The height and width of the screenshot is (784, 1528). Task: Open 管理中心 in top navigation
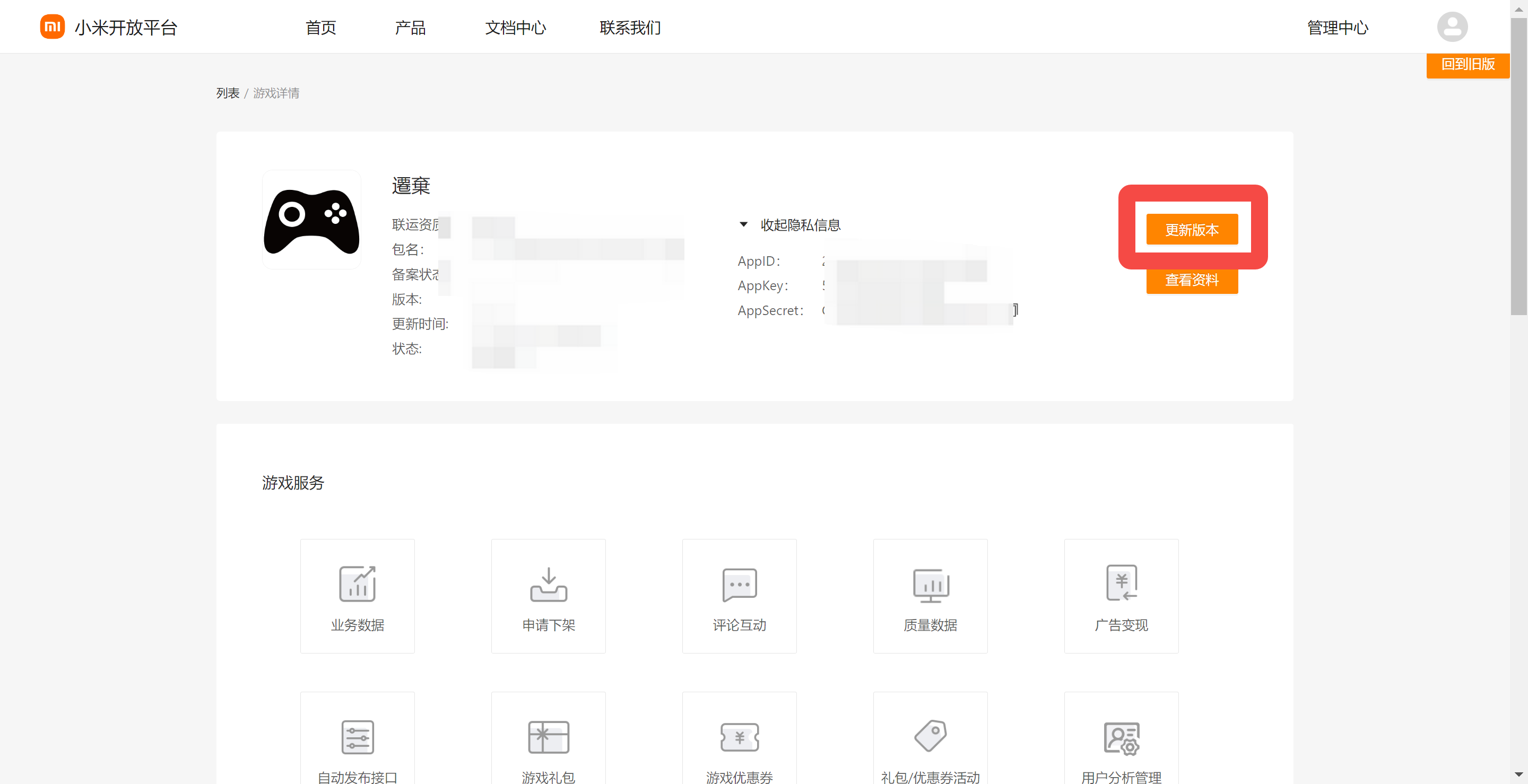point(1338,27)
